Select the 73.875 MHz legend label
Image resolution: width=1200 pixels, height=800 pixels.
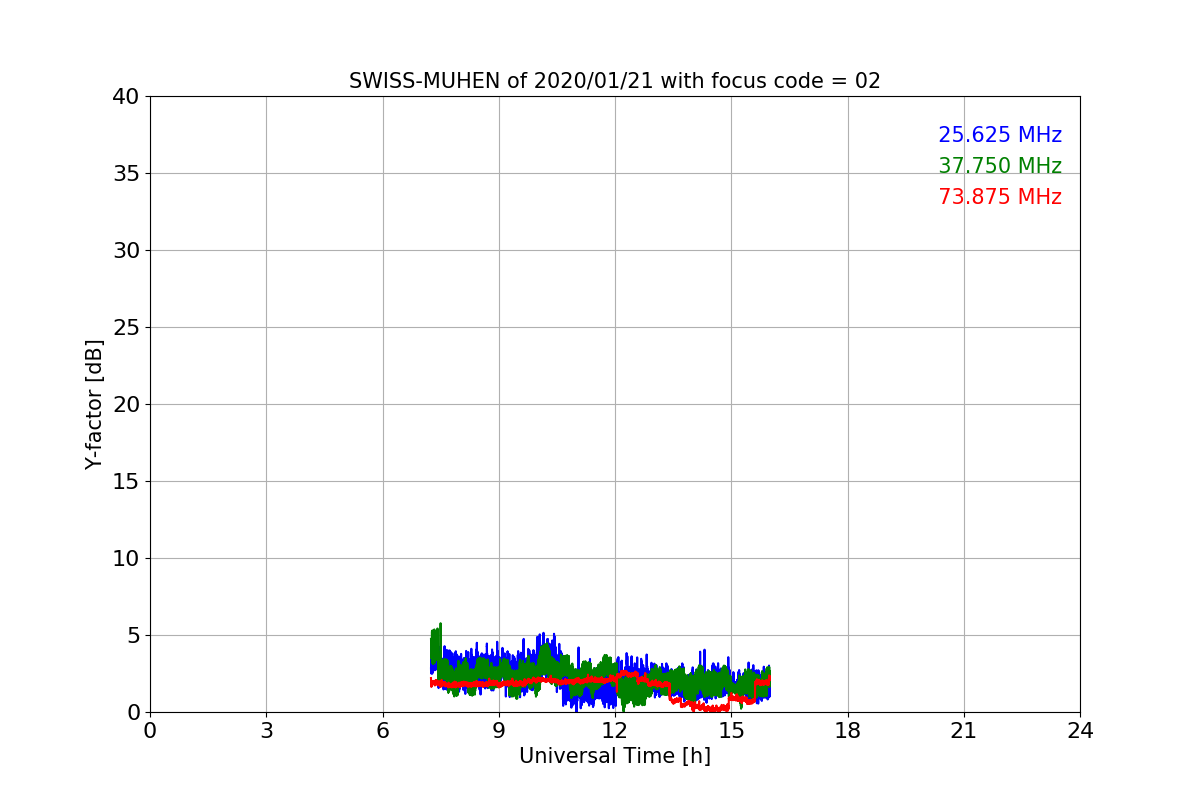1000,197
